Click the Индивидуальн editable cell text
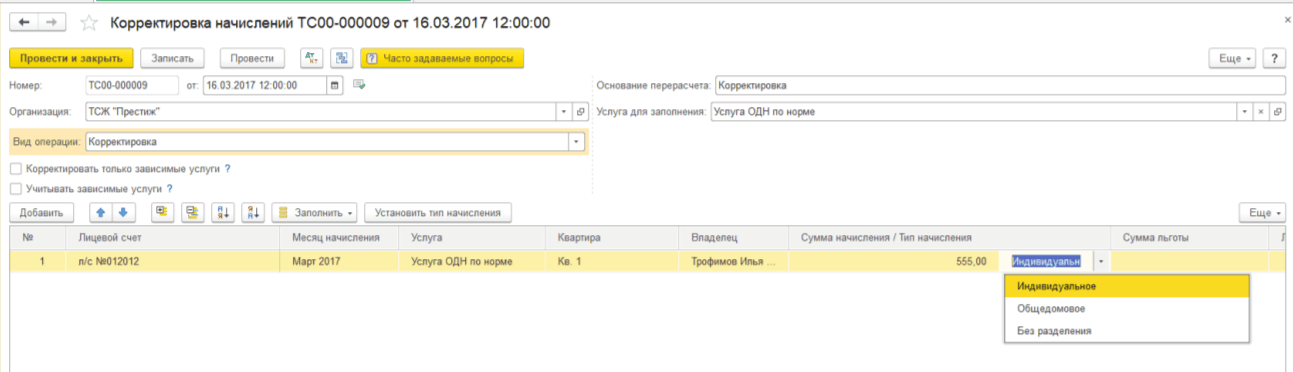 [x=1046, y=261]
